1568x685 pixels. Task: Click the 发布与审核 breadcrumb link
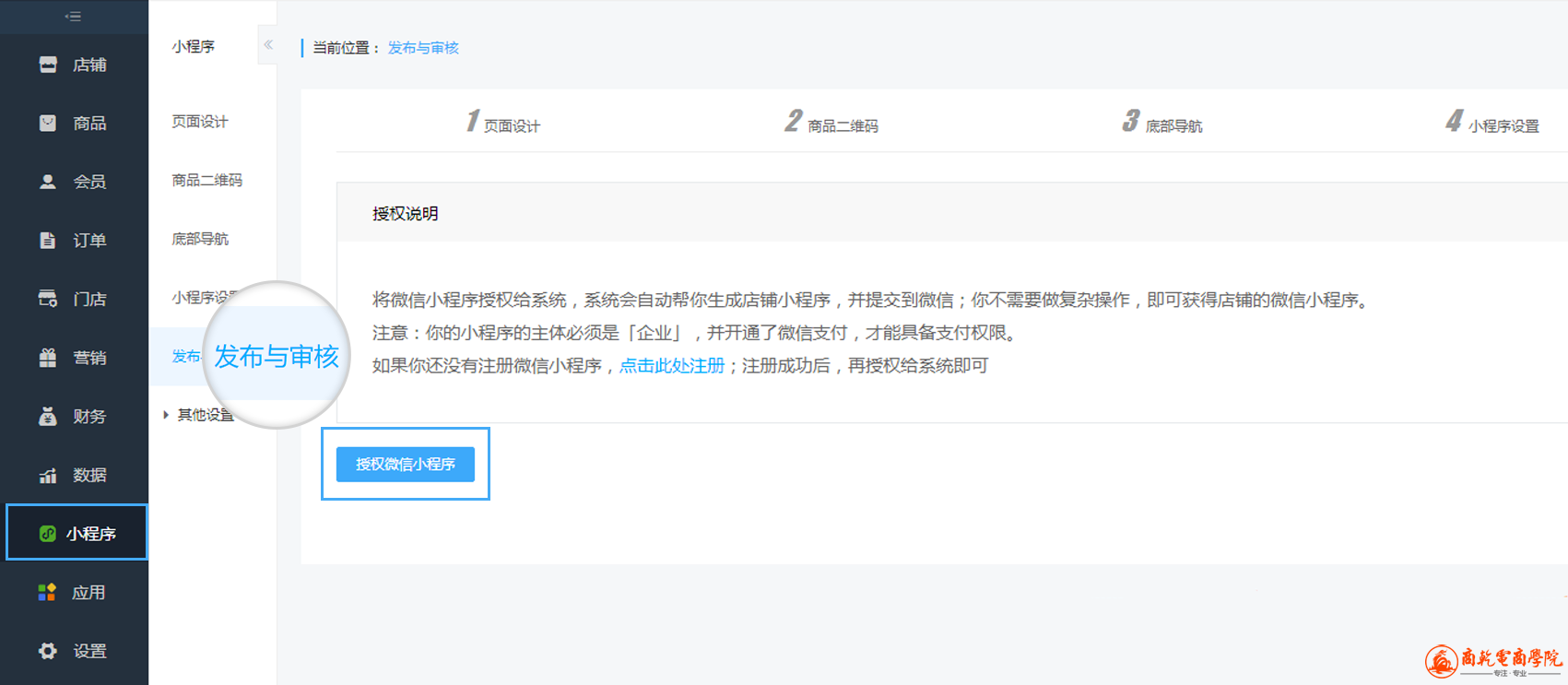point(423,48)
